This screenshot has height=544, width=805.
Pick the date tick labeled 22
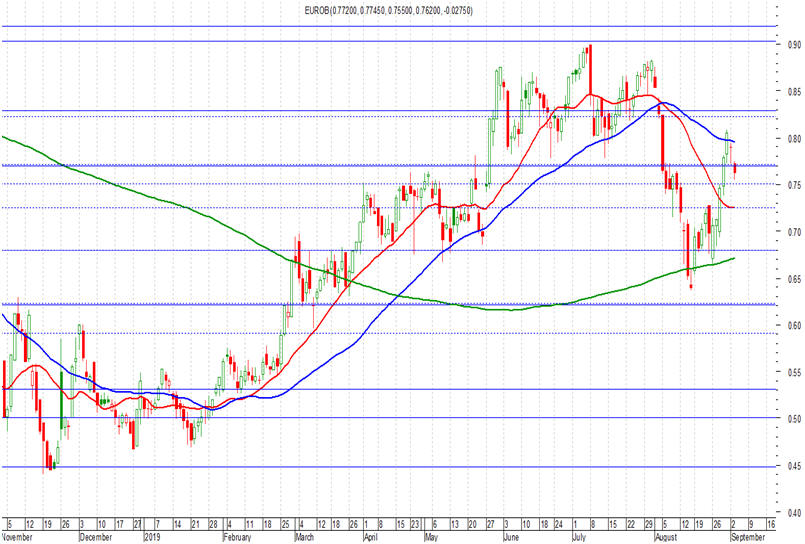[631, 524]
